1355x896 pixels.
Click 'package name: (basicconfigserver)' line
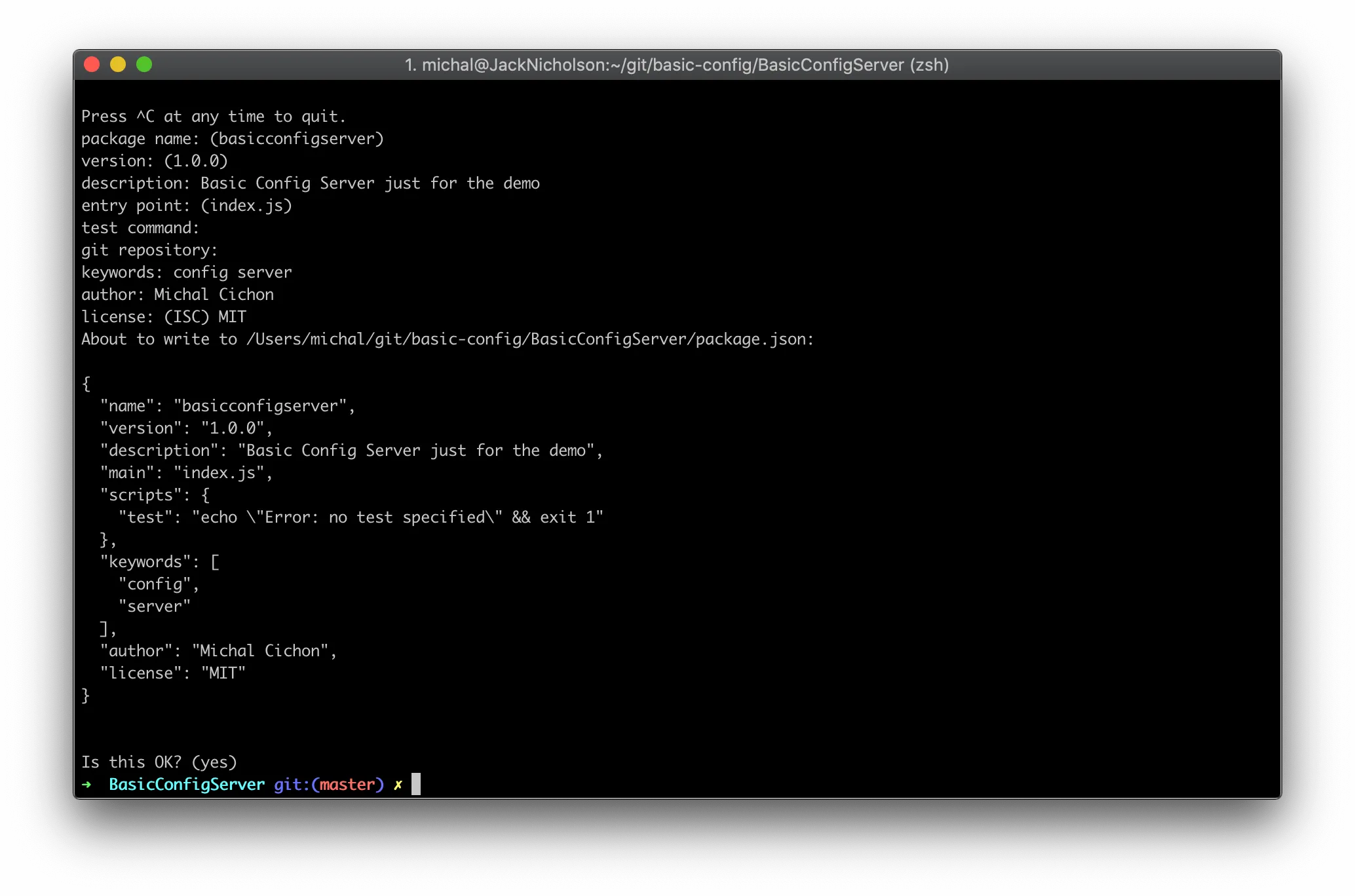[x=233, y=139]
